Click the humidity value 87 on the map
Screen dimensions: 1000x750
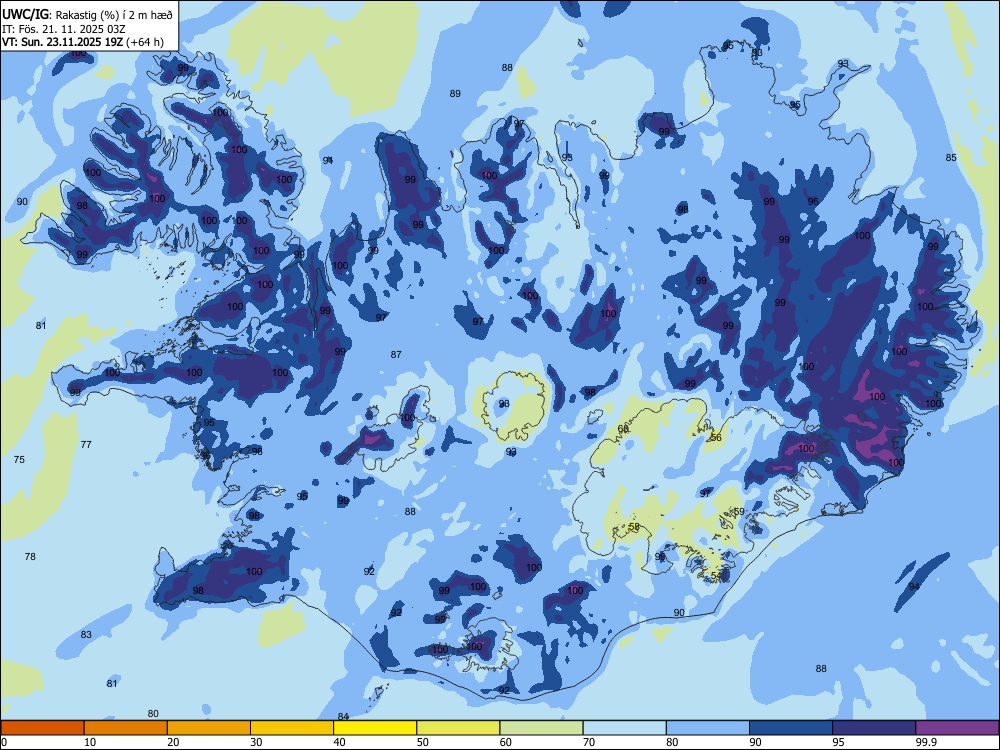pyautogui.click(x=396, y=355)
